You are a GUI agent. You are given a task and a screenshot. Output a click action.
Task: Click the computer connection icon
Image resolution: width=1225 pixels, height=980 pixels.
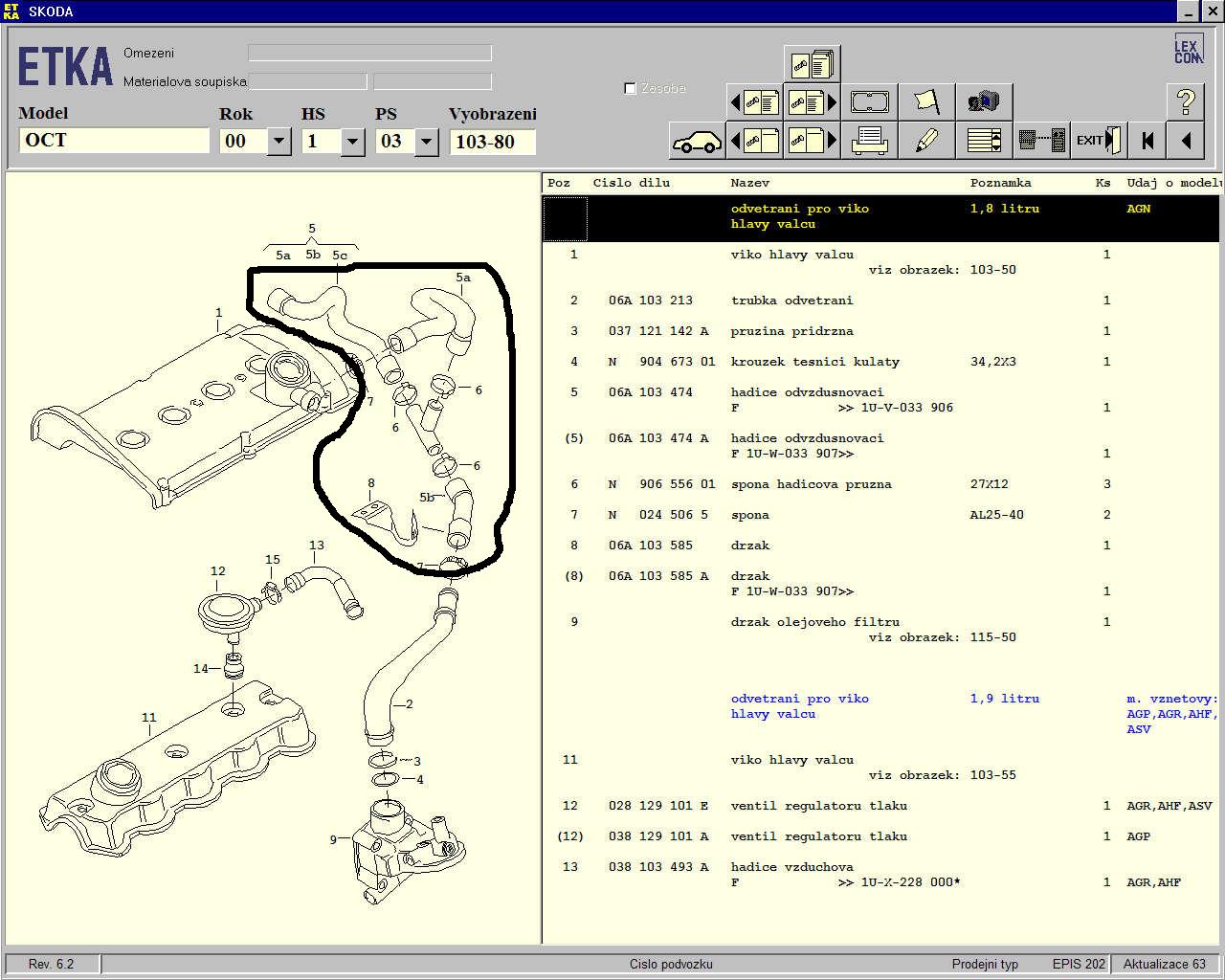pyautogui.click(x=1042, y=141)
